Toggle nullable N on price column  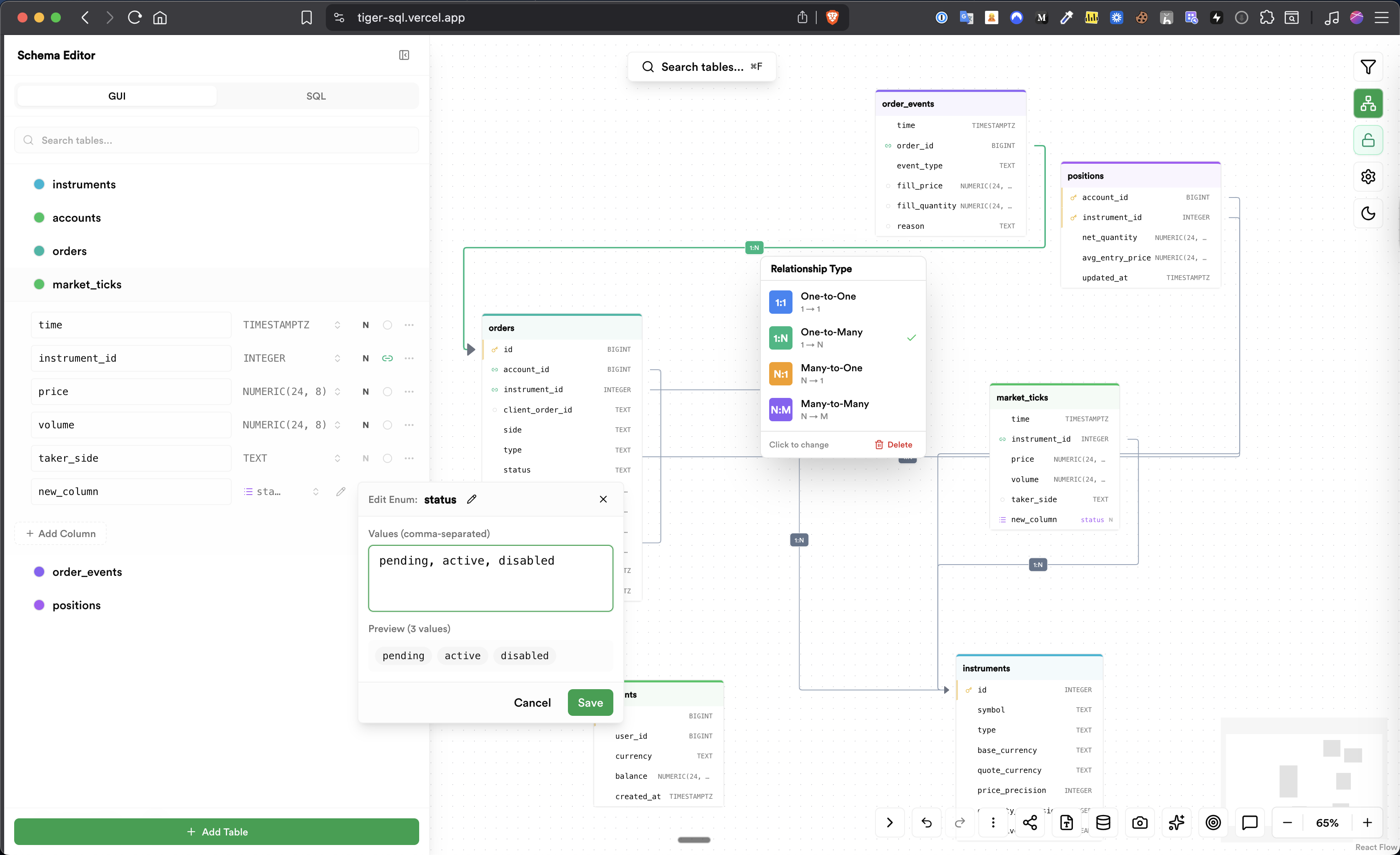tap(365, 391)
